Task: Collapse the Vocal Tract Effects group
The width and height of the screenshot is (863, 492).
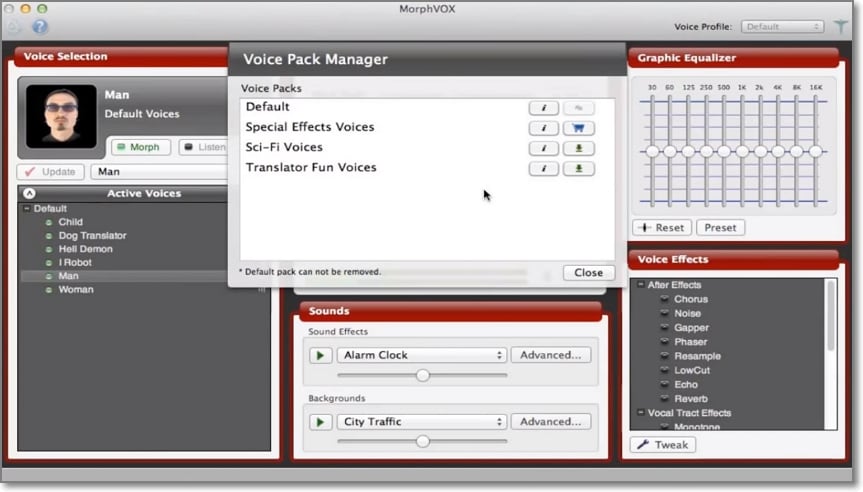Action: [641, 413]
